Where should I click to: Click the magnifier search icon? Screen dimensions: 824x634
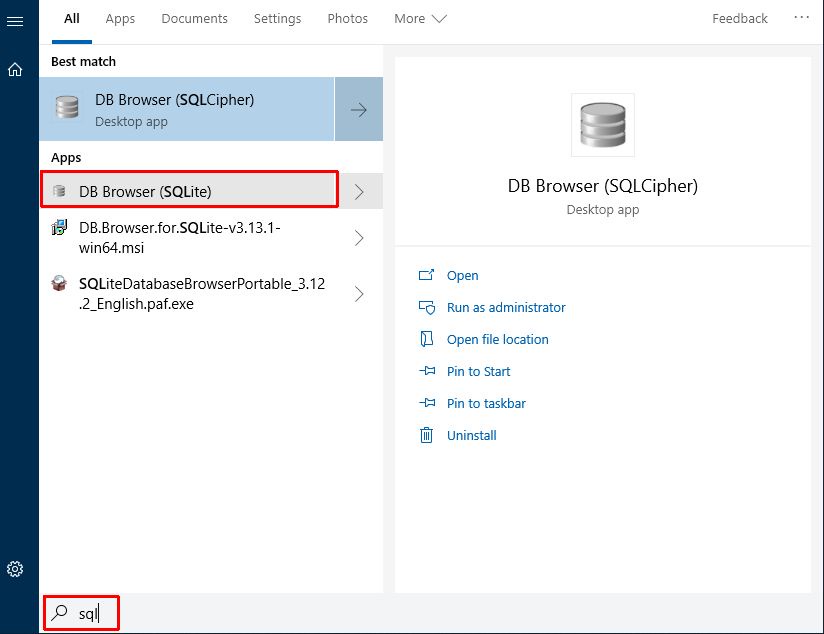pyautogui.click(x=59, y=612)
